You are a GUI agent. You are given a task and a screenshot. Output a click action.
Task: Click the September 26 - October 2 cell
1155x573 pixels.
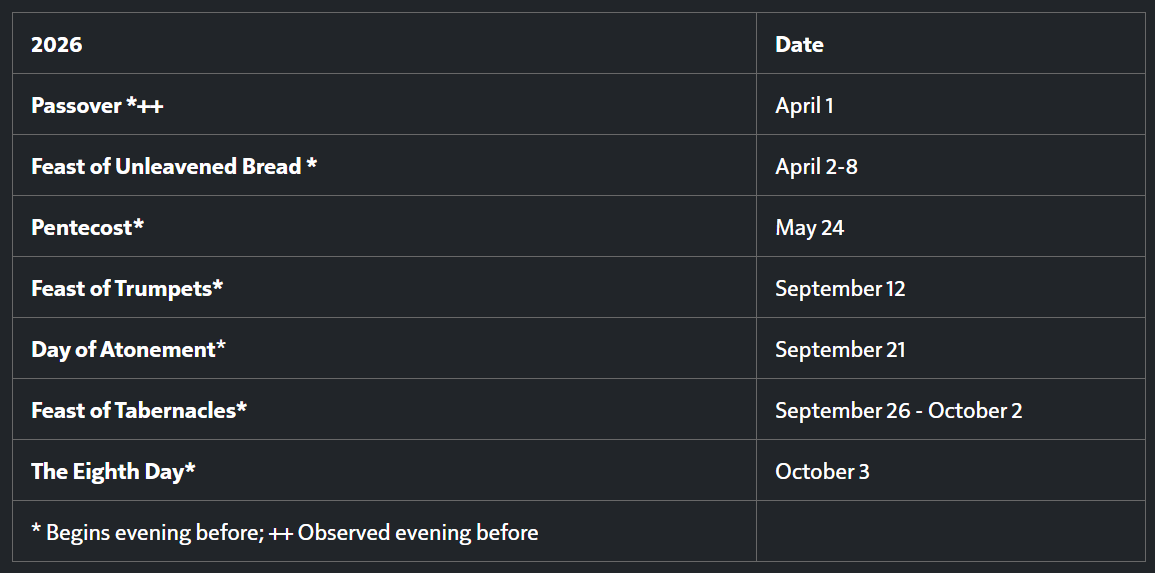pyautogui.click(x=898, y=410)
